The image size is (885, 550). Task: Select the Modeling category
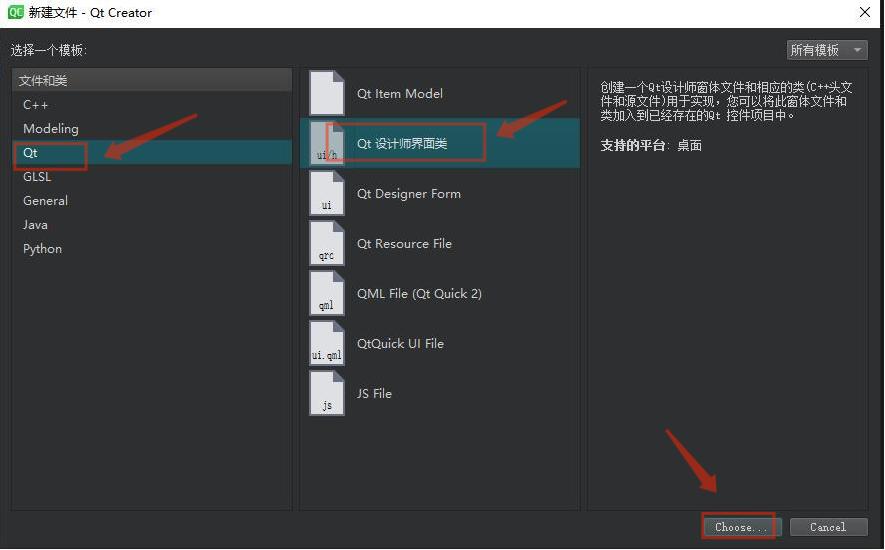coord(152,128)
